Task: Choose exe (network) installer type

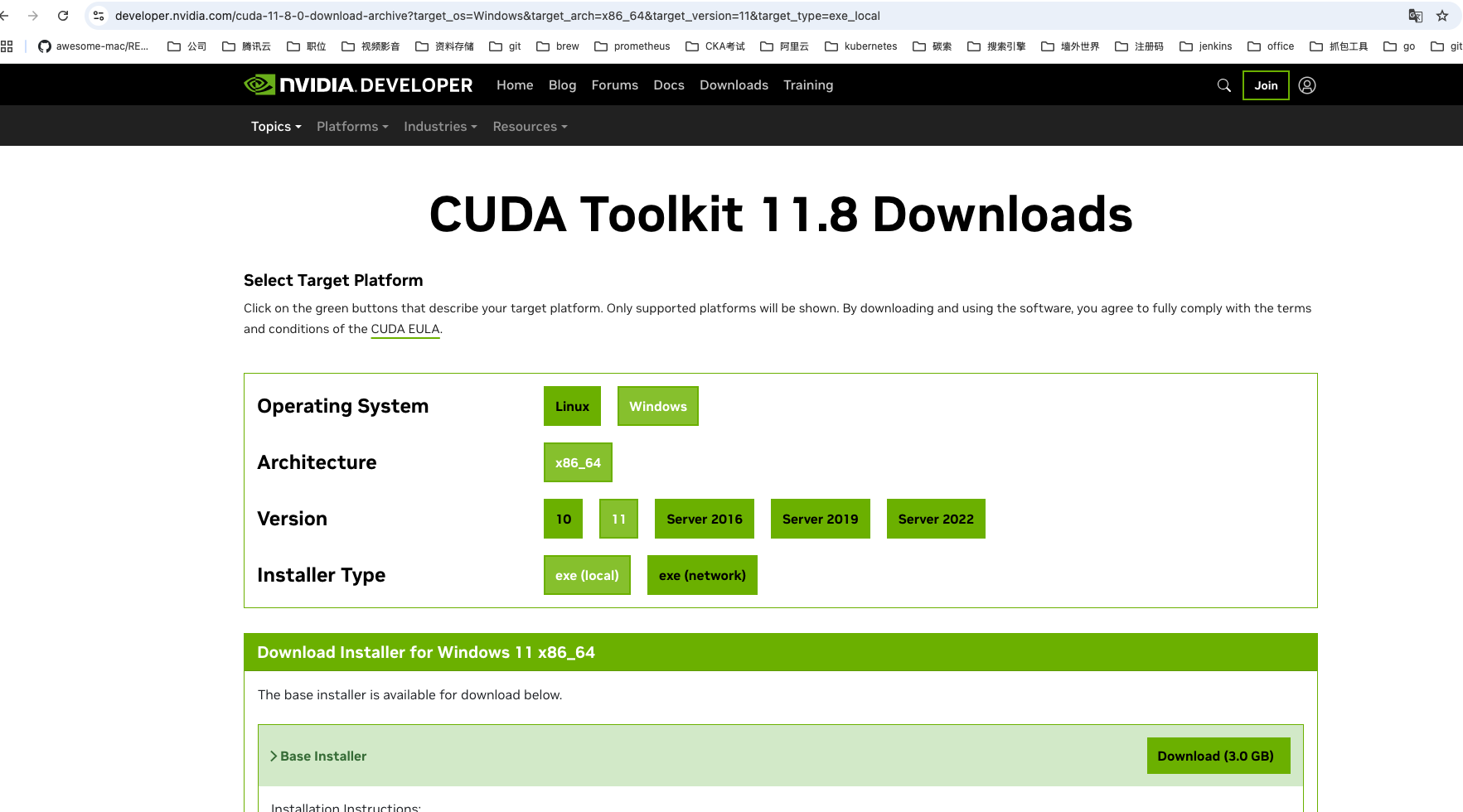Action: pos(702,575)
